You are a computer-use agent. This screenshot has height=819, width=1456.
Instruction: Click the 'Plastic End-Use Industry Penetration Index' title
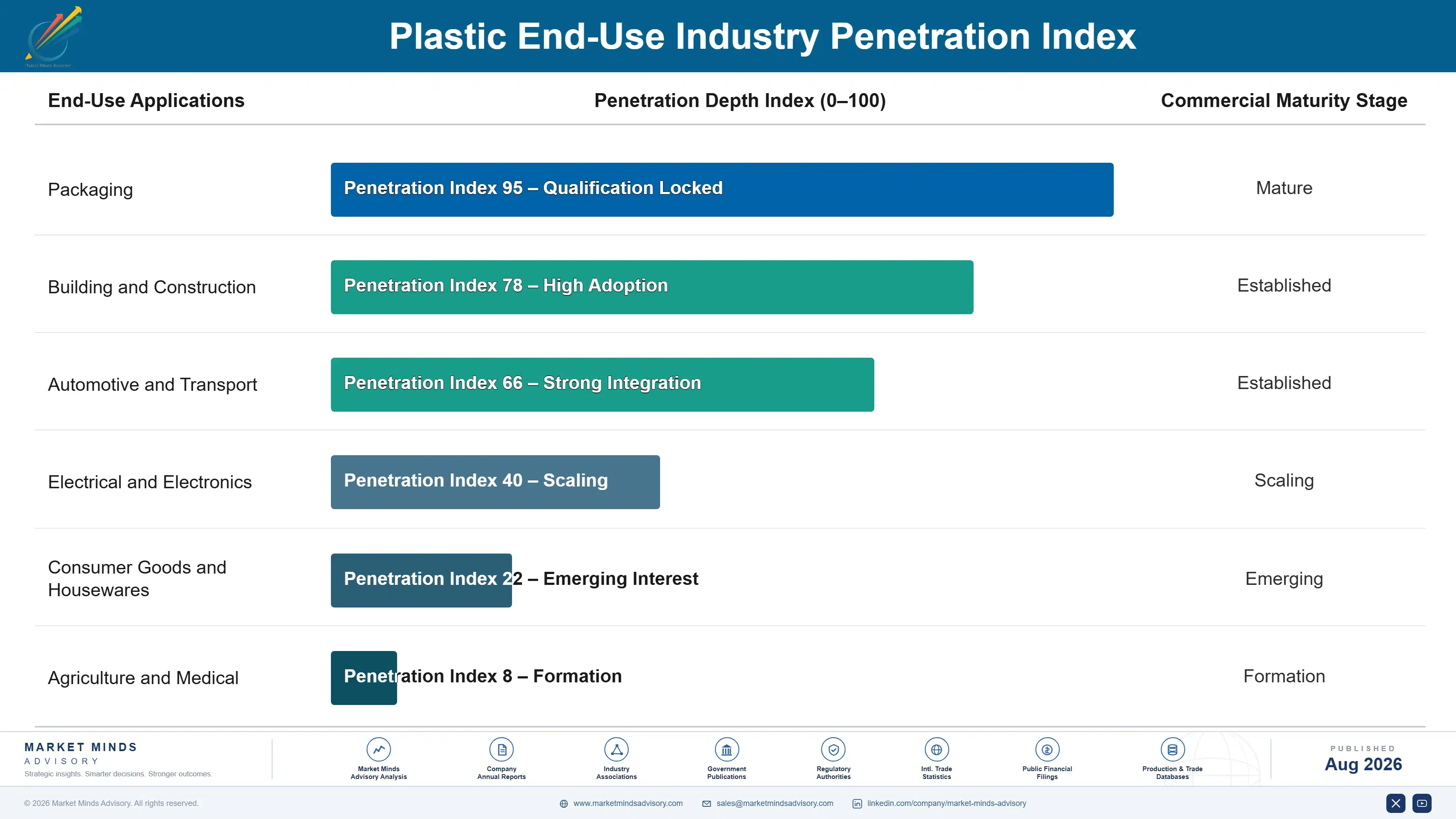click(762, 37)
